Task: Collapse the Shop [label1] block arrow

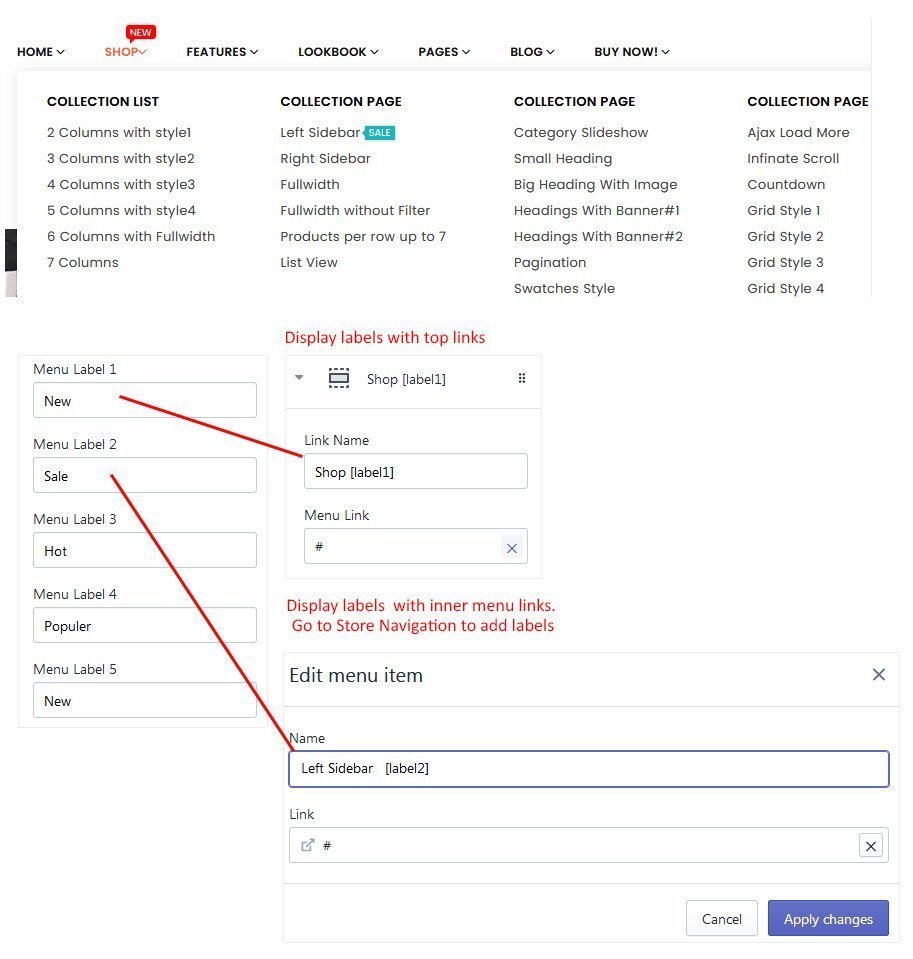Action: (x=299, y=377)
